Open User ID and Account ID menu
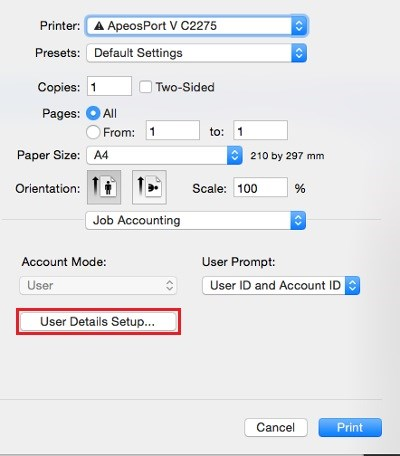This screenshot has width=400, height=456. (x=281, y=285)
